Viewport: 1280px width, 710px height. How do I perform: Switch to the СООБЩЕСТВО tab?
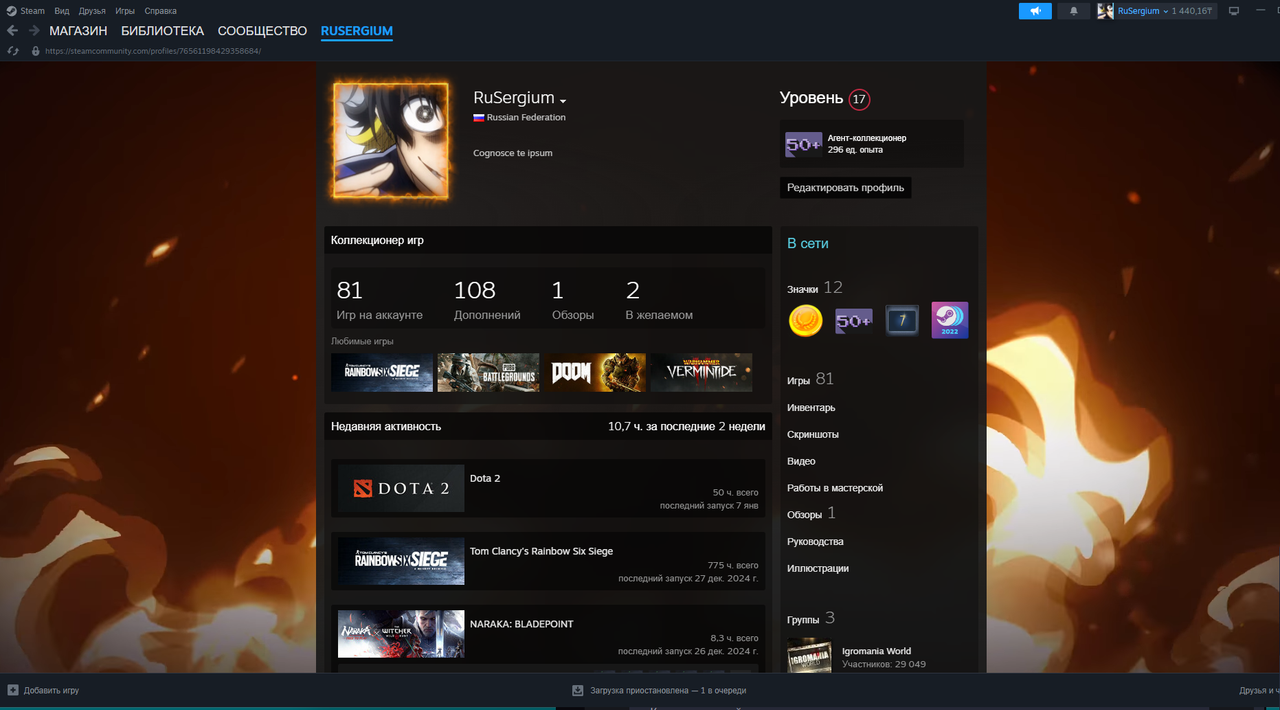[262, 31]
